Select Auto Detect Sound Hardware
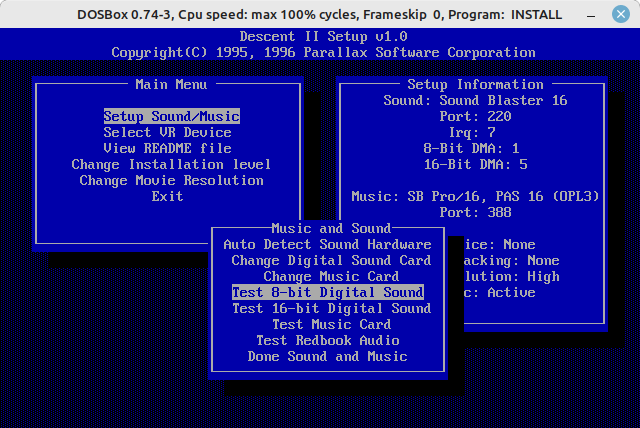 327,244
